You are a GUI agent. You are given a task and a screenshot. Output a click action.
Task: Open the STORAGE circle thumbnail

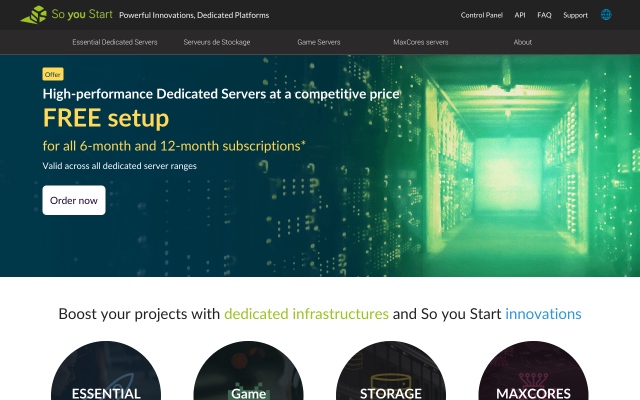[391, 371]
